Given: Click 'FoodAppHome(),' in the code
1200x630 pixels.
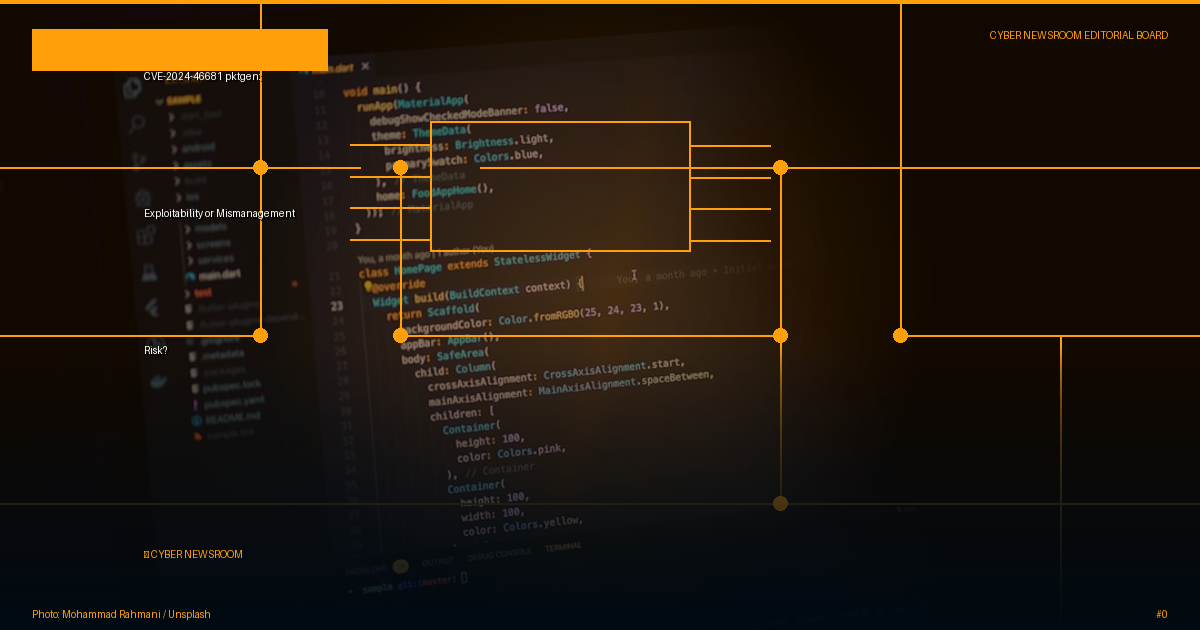Looking at the screenshot, I should pyautogui.click(x=452, y=191).
